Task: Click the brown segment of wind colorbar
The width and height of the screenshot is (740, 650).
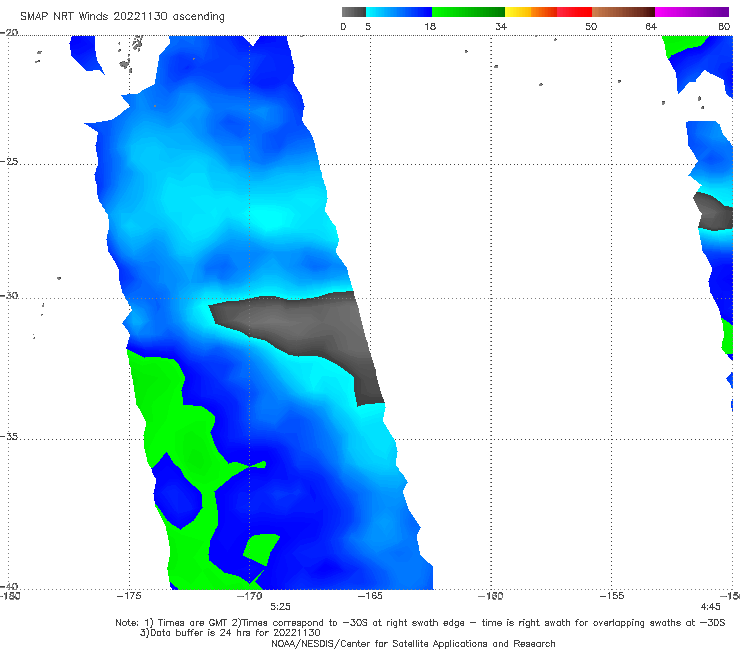Action: [623, 12]
